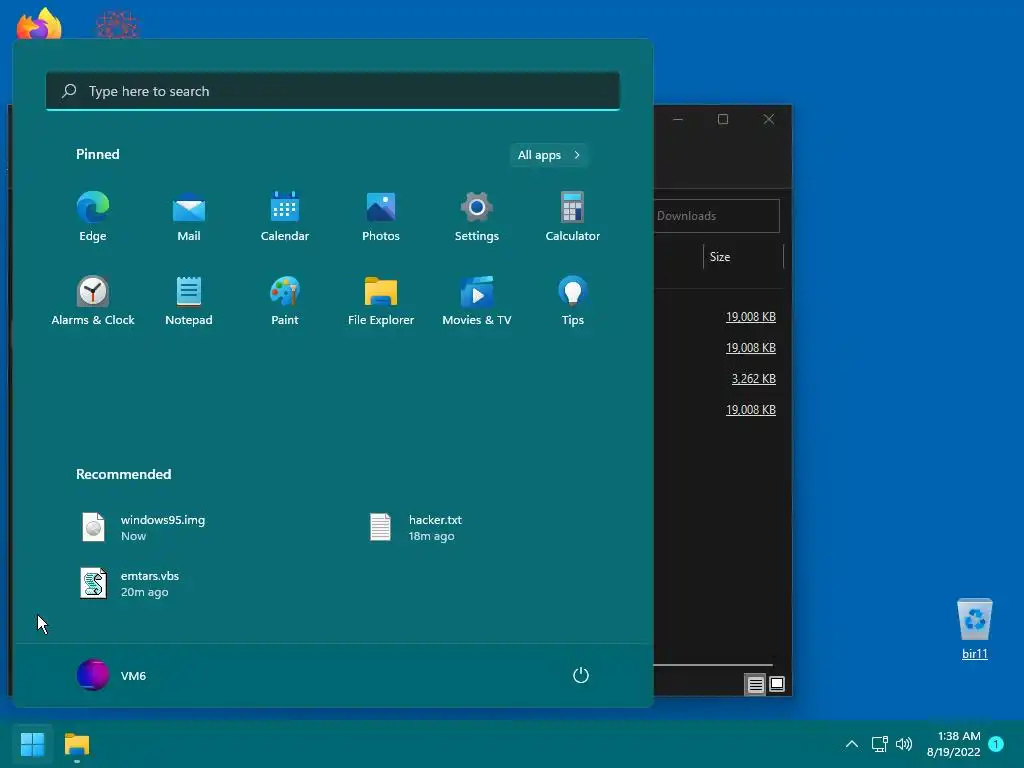Screen dimensions: 1024x768
Task: Open the volume control in system tray
Action: click(x=904, y=744)
